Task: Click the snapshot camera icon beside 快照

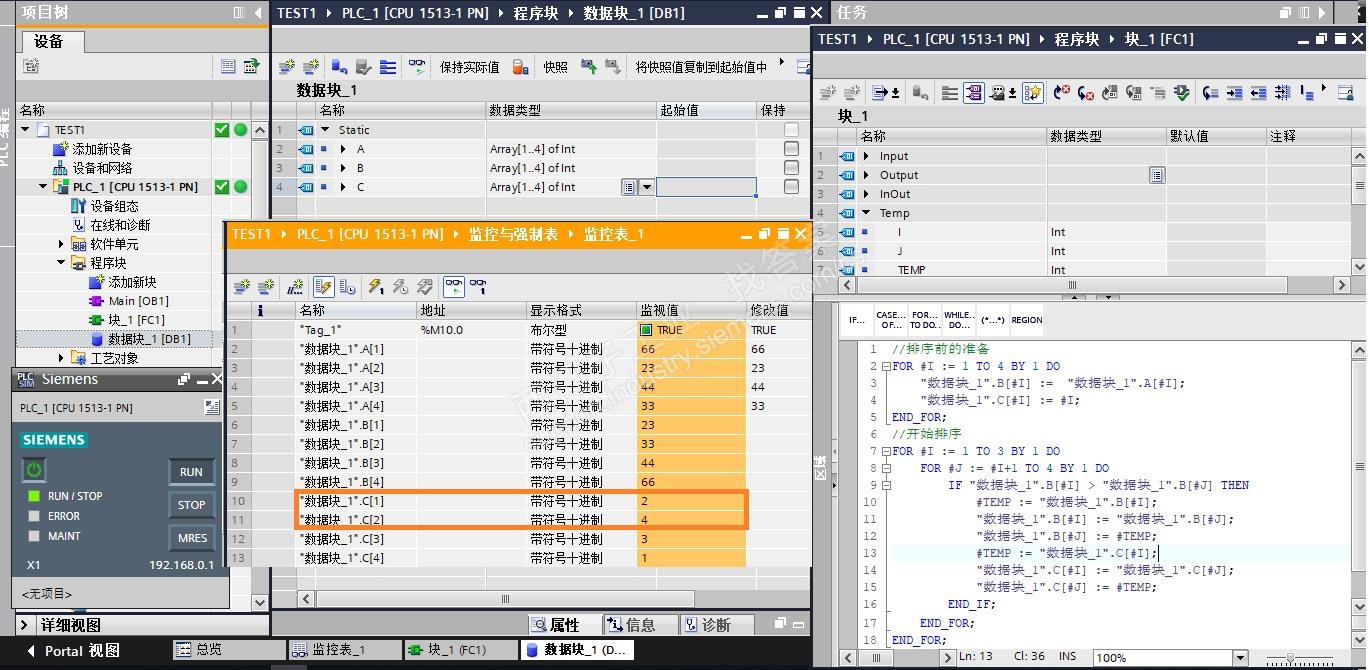Action: (x=588, y=67)
